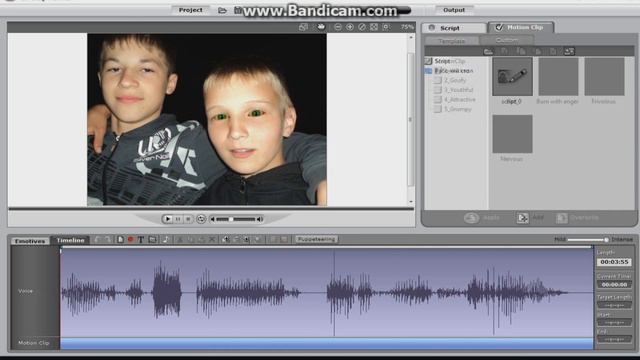This screenshot has height=360, width=640.
Task: Click the music note icon
Action: tap(165, 240)
